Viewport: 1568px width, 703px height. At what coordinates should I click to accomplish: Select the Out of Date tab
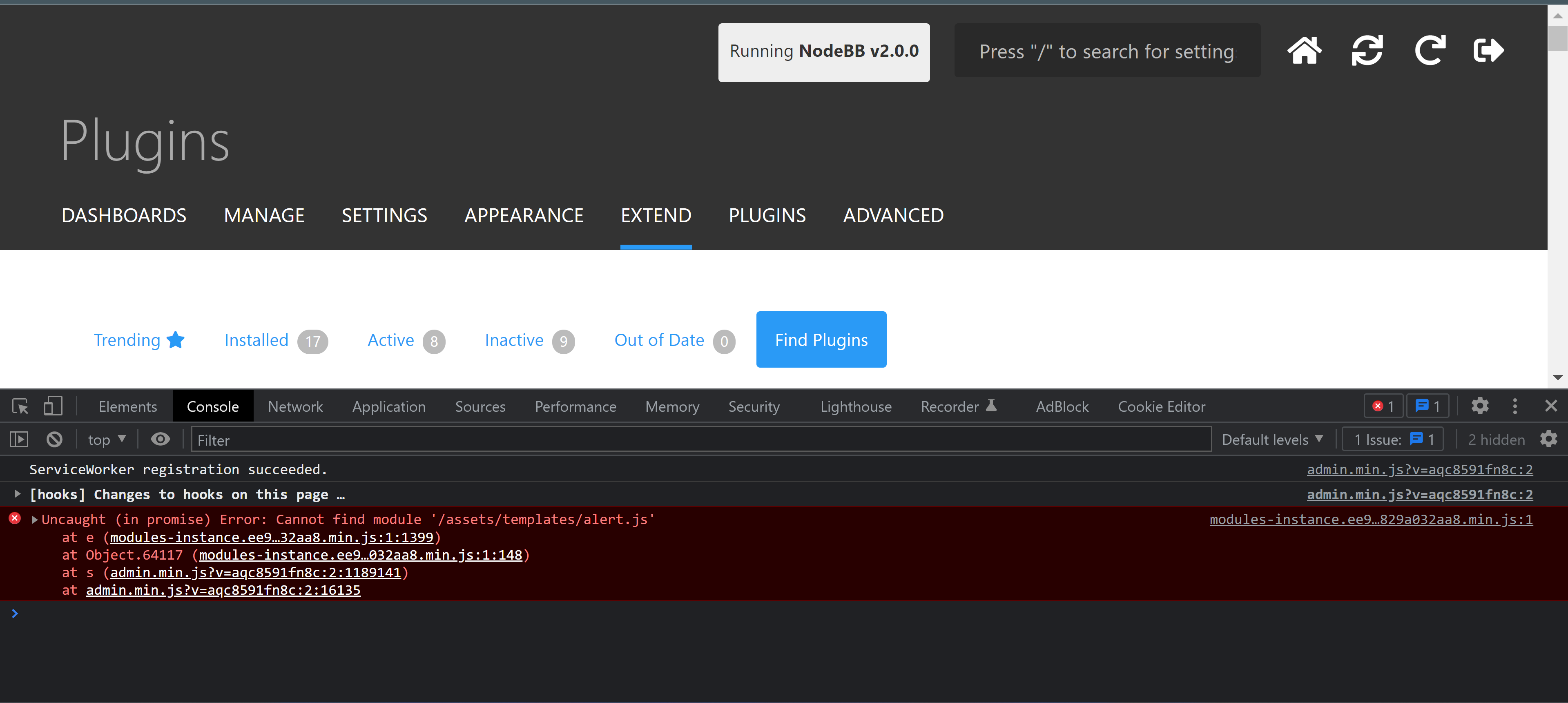[674, 340]
